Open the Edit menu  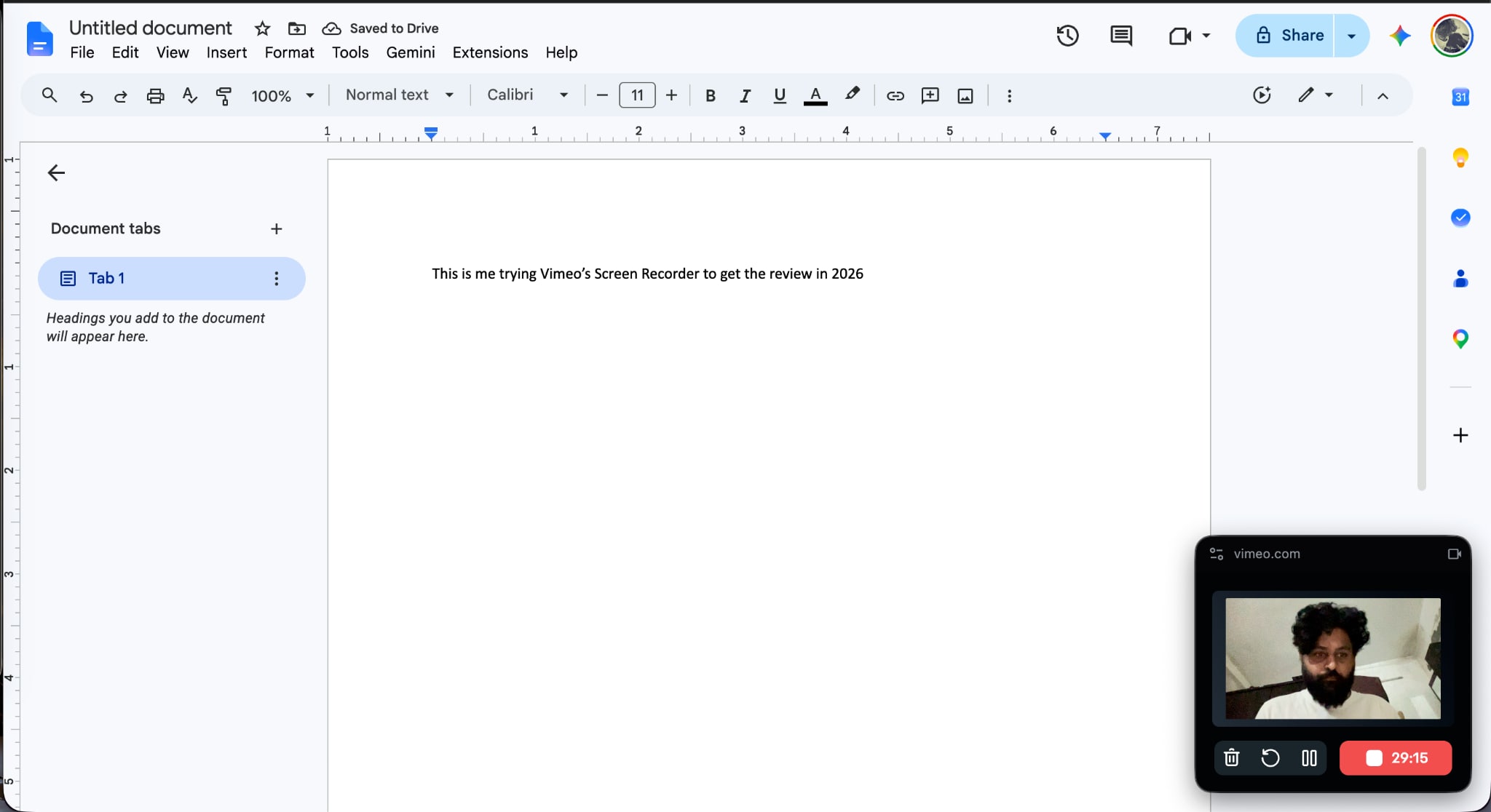(125, 52)
